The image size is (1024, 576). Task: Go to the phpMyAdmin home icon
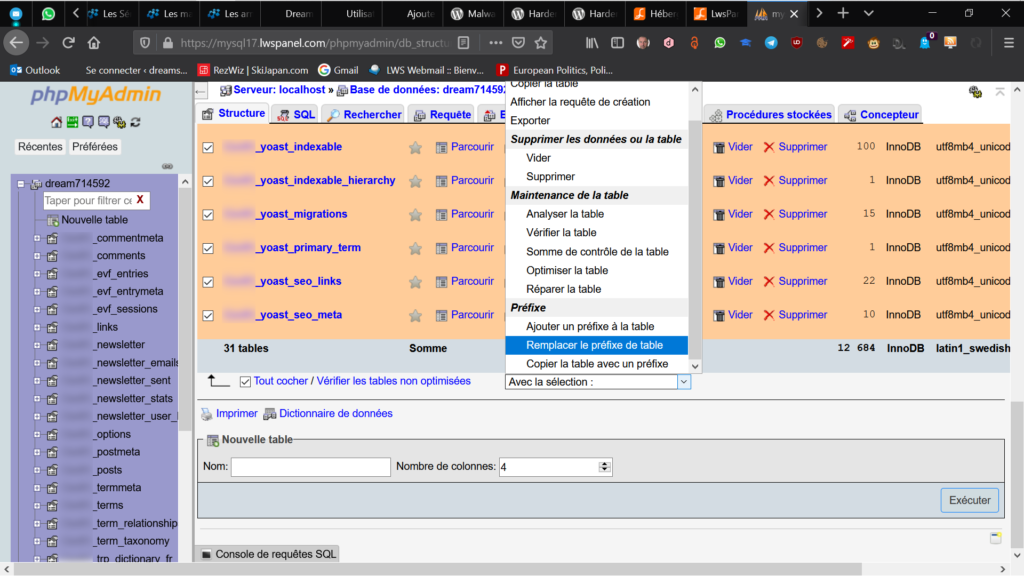coord(57,122)
